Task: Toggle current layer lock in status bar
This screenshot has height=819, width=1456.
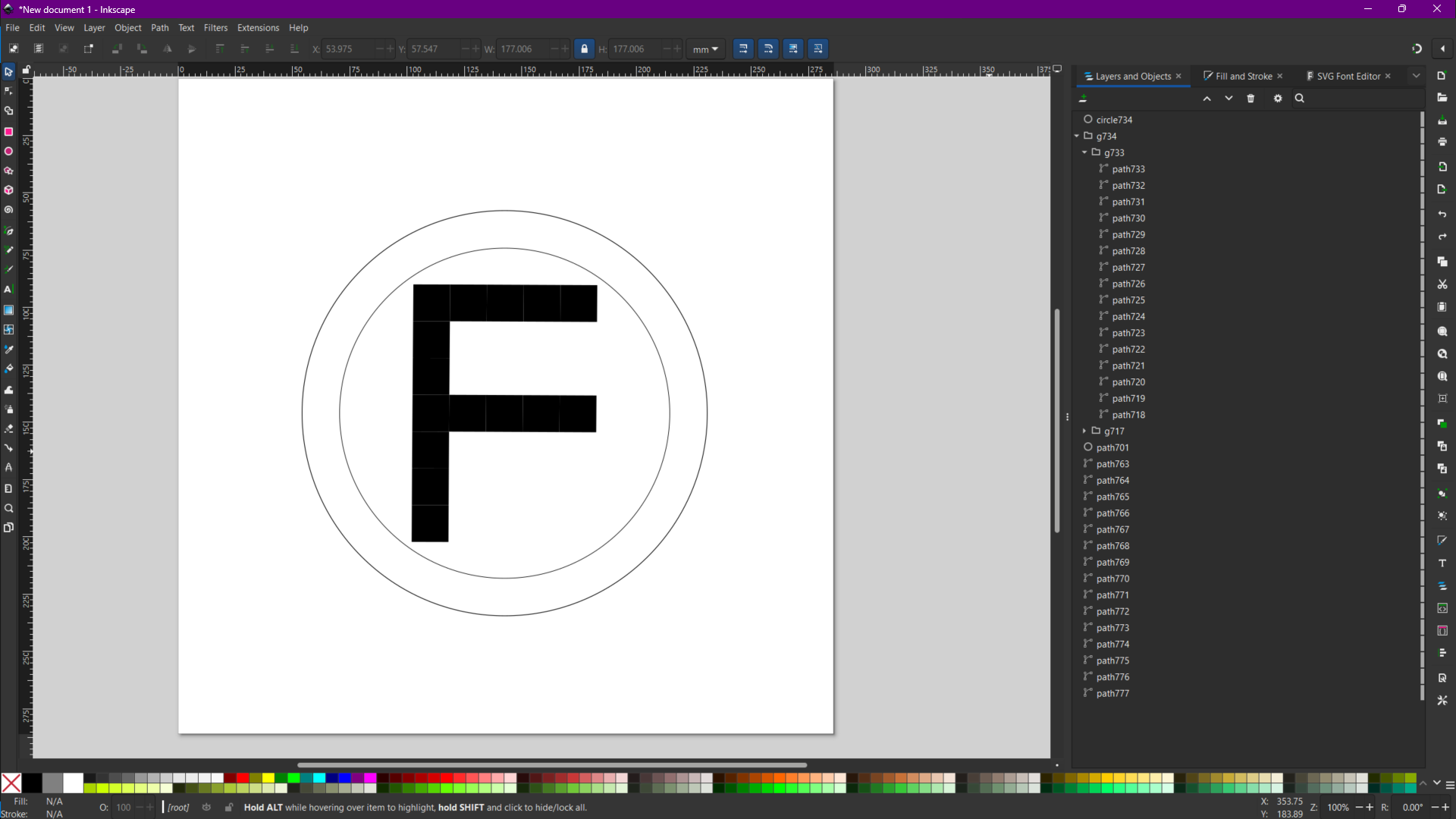Action: pyautogui.click(x=228, y=808)
